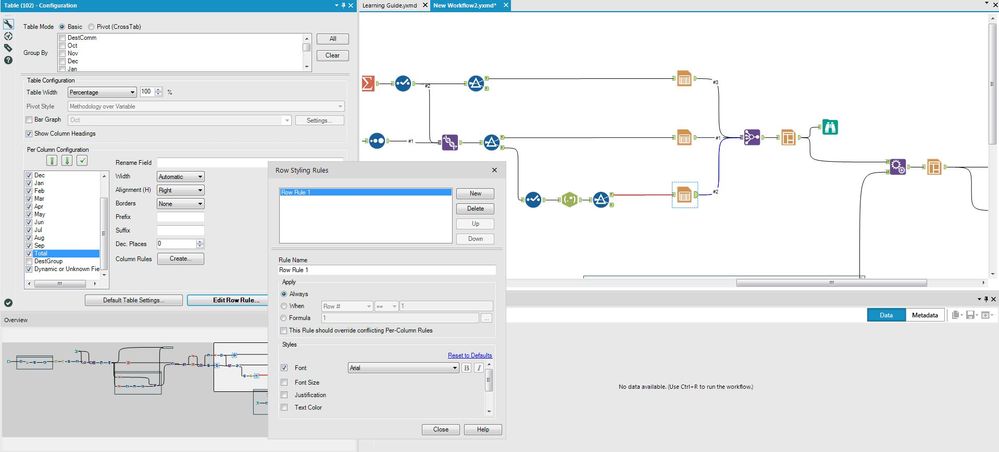
Task: Select the purple gears Append Fields tool
Action: [x=898, y=167]
